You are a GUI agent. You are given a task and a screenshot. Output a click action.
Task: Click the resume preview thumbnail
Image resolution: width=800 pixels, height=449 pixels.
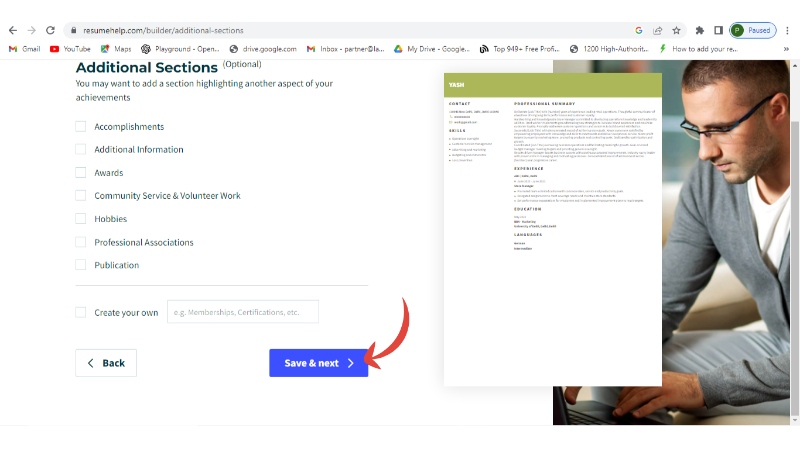pos(552,228)
